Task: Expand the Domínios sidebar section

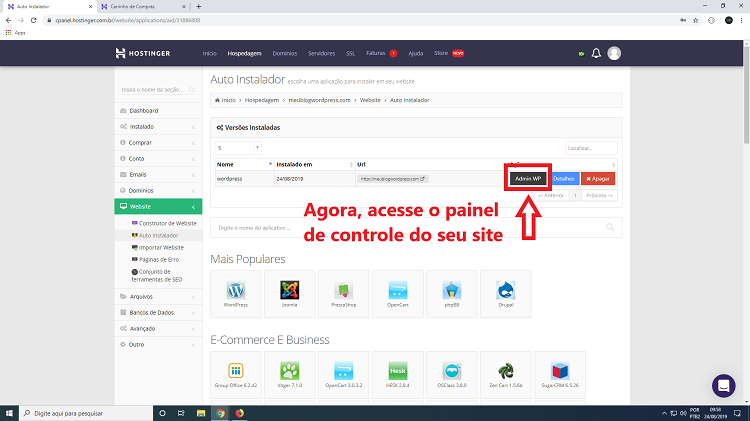Action: (158, 190)
